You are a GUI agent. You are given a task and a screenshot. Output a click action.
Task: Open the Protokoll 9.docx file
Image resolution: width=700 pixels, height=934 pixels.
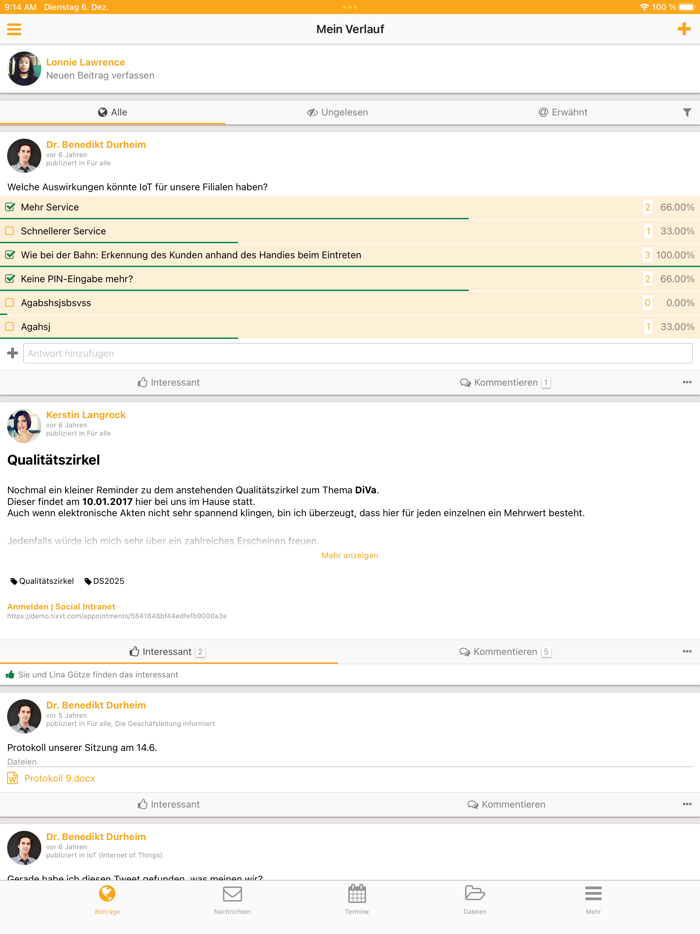pos(60,778)
